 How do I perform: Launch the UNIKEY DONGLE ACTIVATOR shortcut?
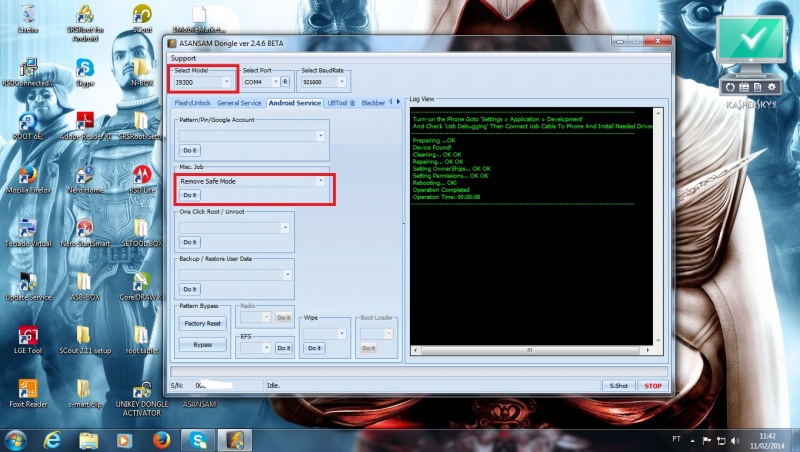(x=142, y=398)
